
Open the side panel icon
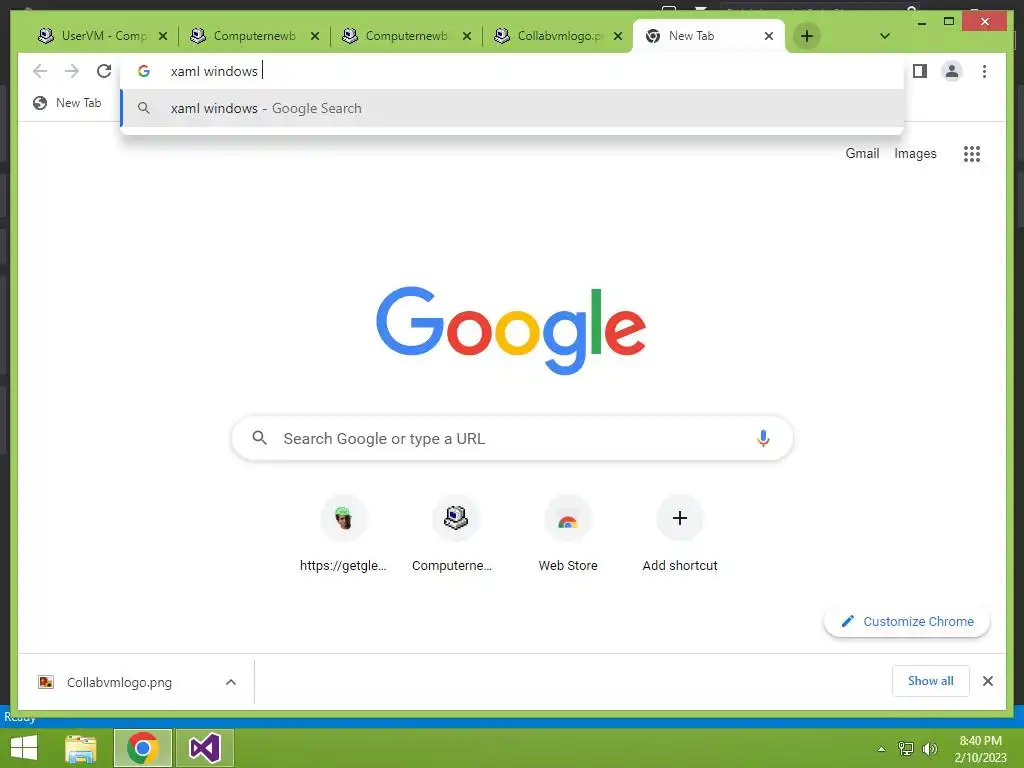point(920,71)
